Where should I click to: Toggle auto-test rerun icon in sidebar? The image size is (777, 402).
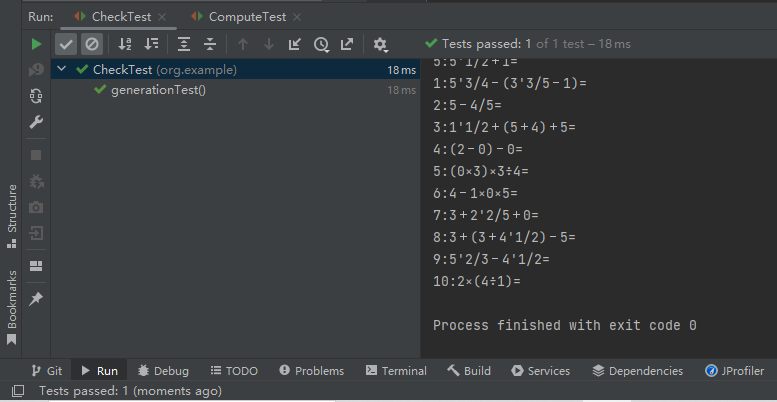click(37, 96)
